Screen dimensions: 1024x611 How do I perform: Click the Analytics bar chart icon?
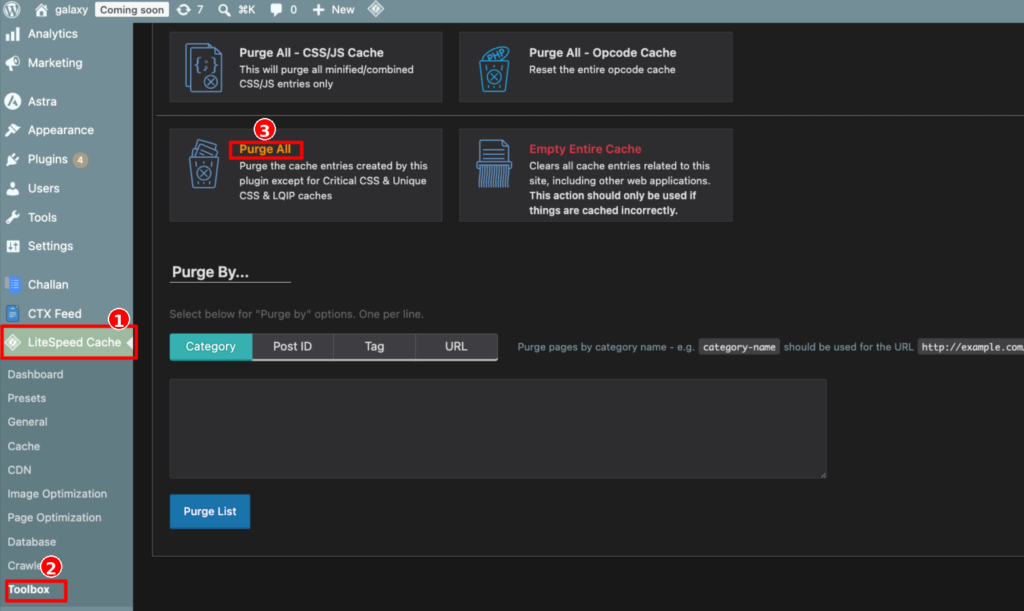coord(12,34)
